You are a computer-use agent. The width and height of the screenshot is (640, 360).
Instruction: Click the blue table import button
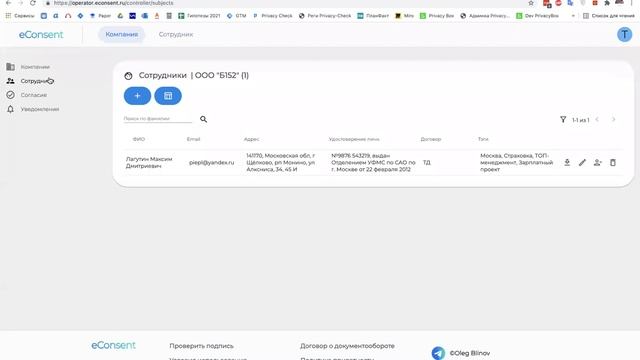168,96
